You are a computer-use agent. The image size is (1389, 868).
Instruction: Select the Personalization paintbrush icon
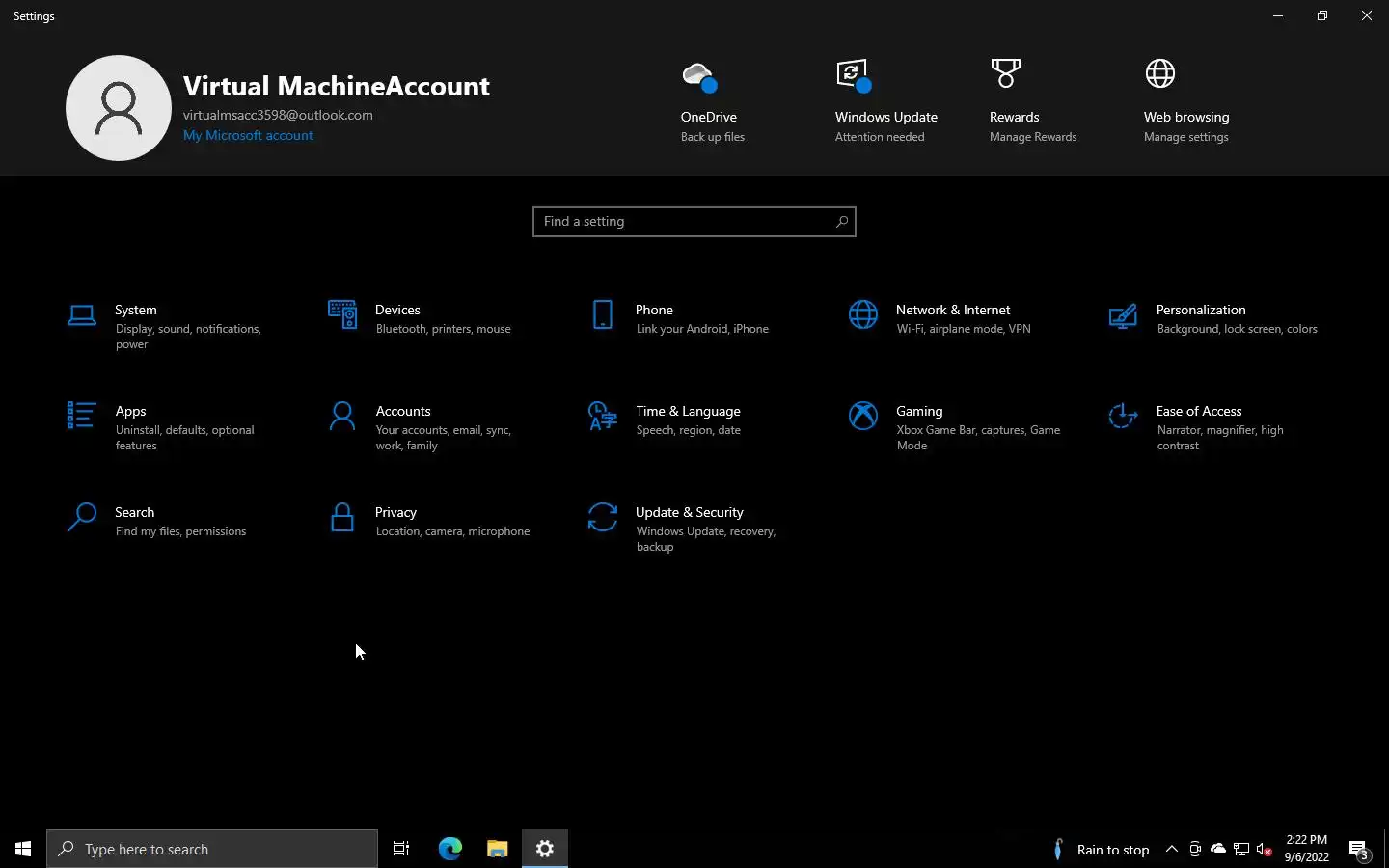click(1123, 315)
